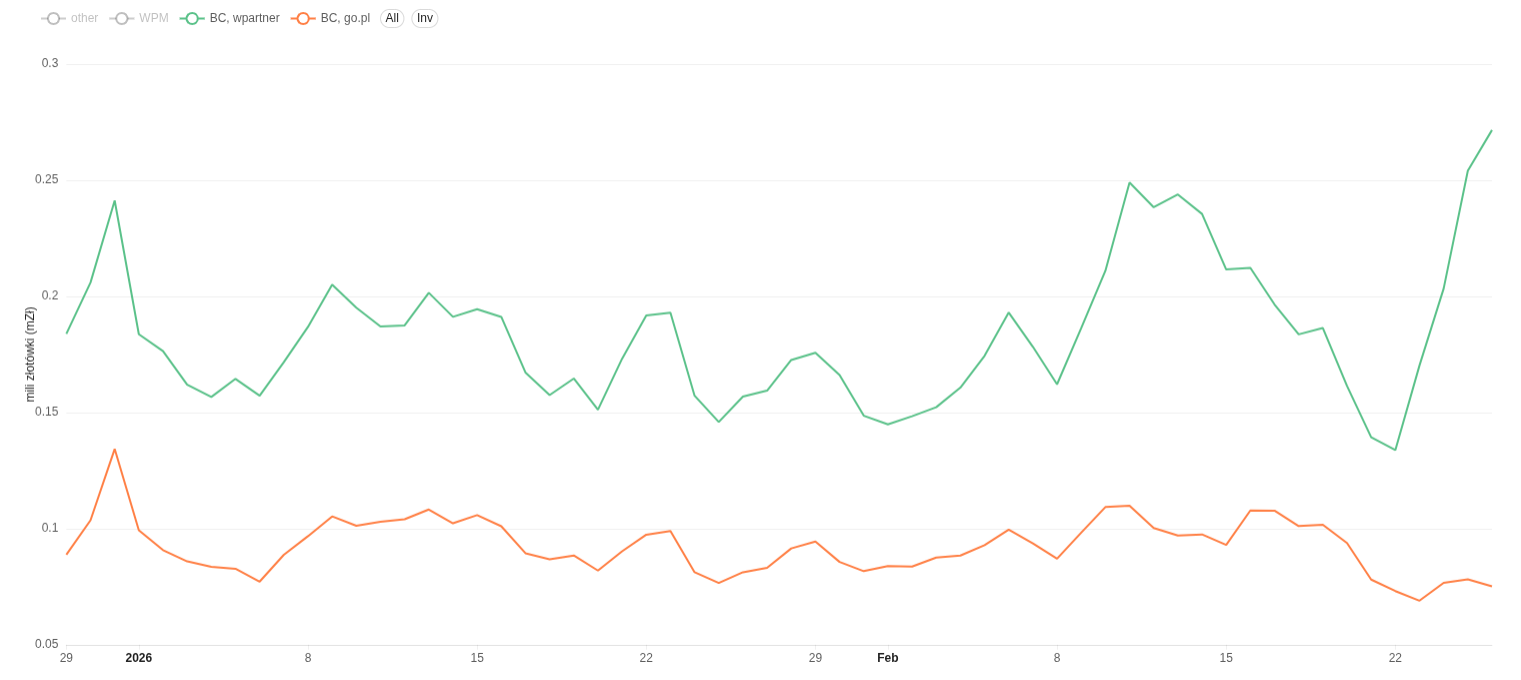The height and width of the screenshot is (680, 1521).
Task: Click the 0.05 y-axis tick label
Action: [x=47, y=644]
